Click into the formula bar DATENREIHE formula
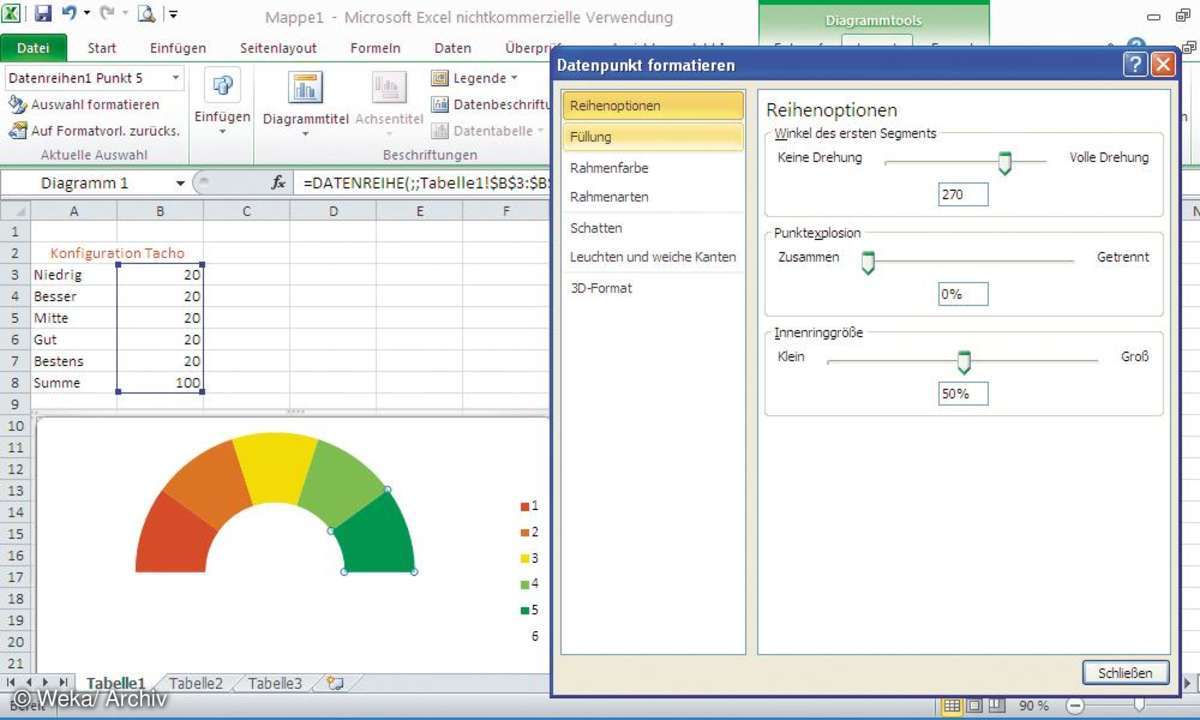 click(x=427, y=183)
